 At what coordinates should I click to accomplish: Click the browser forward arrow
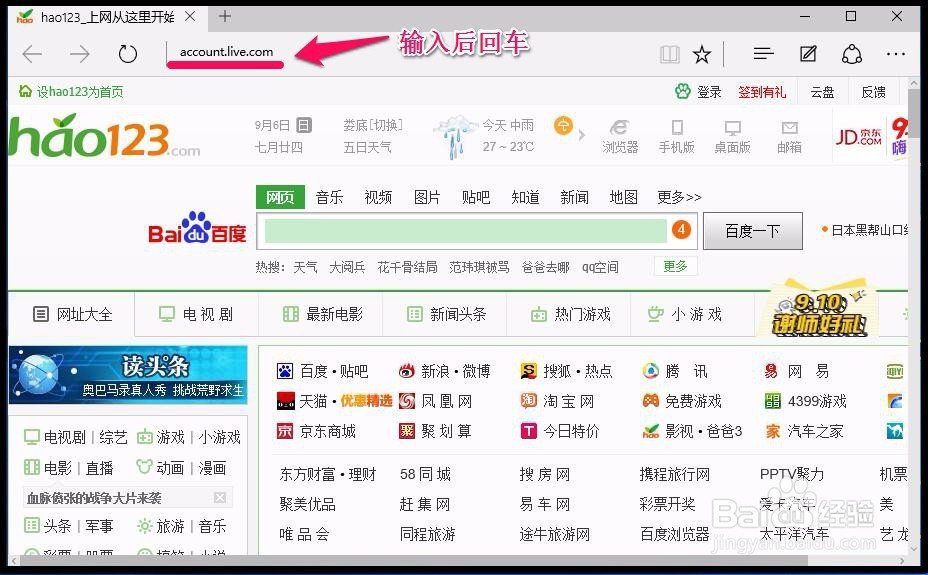tap(79, 54)
